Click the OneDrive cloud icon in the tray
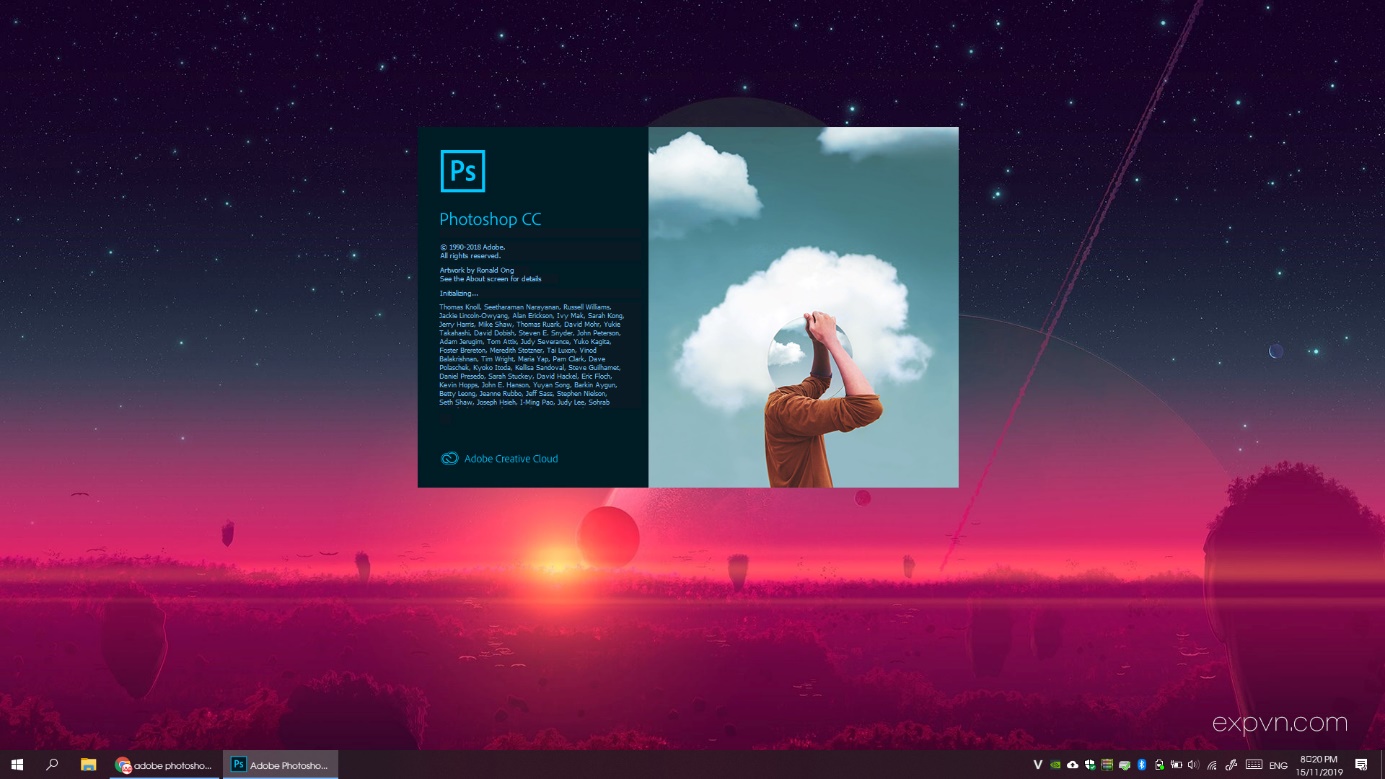This screenshot has width=1385, height=779. pyautogui.click(x=1072, y=765)
